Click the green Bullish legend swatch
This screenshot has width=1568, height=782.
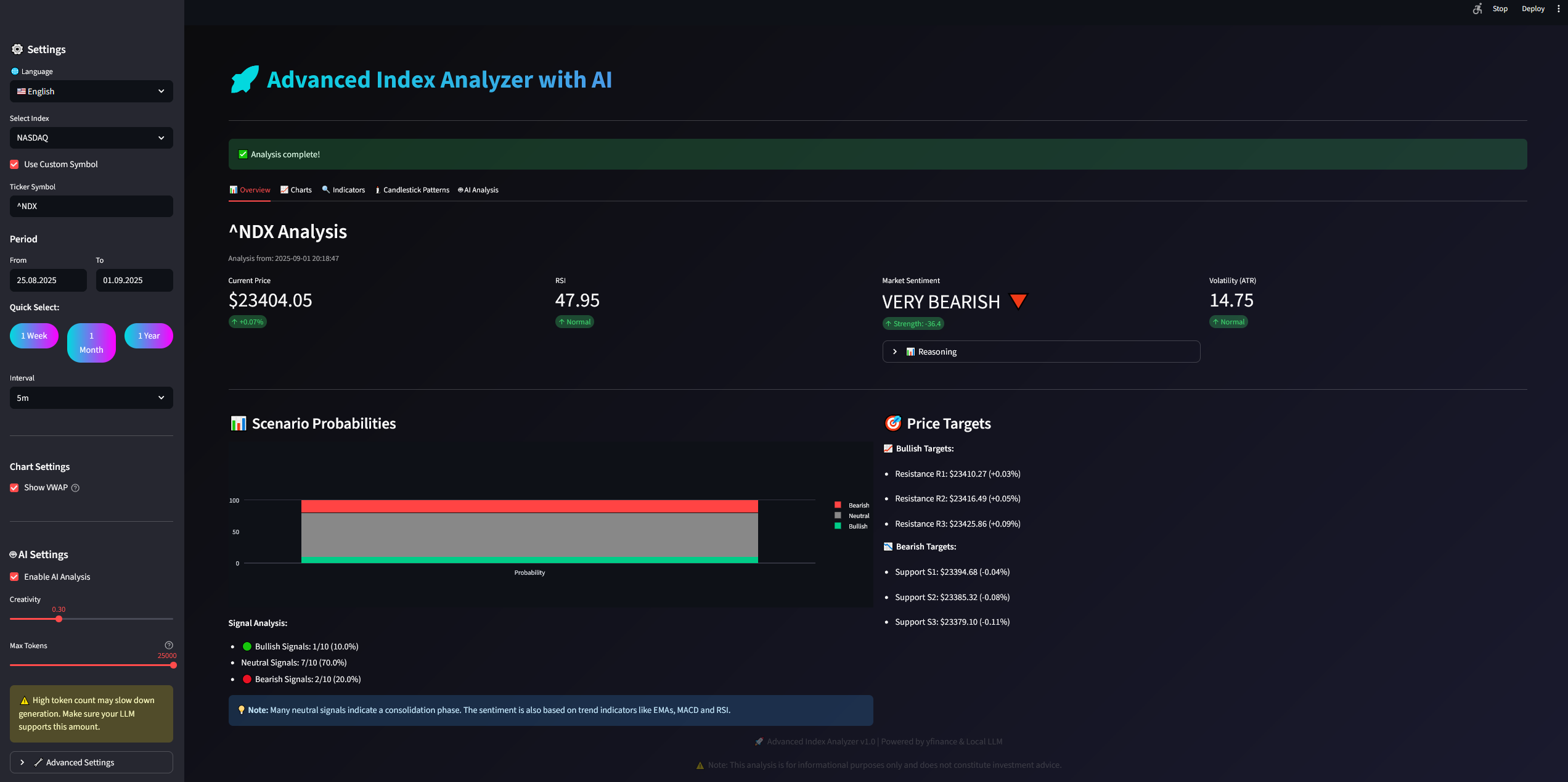tap(838, 526)
